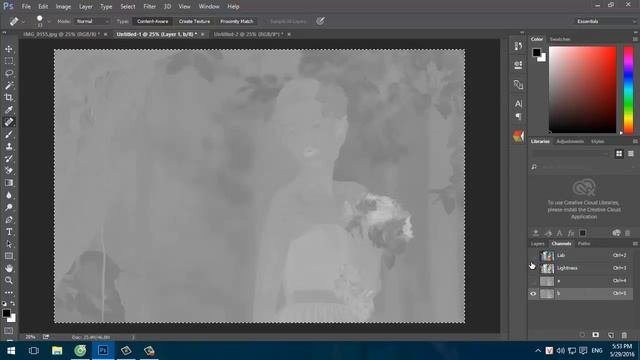Select the Zoom tool
Viewport: 640px width, 360px height.
pyautogui.click(x=9, y=280)
